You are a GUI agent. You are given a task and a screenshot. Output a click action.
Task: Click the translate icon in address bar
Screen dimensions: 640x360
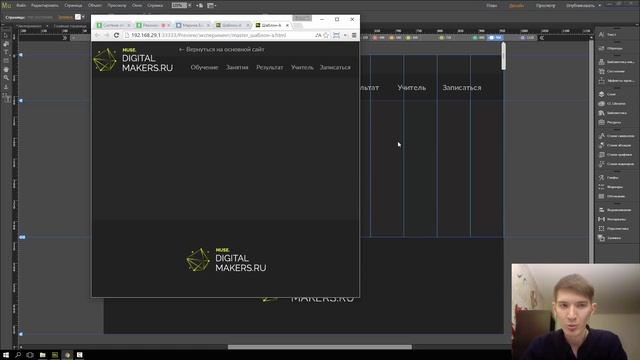point(318,36)
